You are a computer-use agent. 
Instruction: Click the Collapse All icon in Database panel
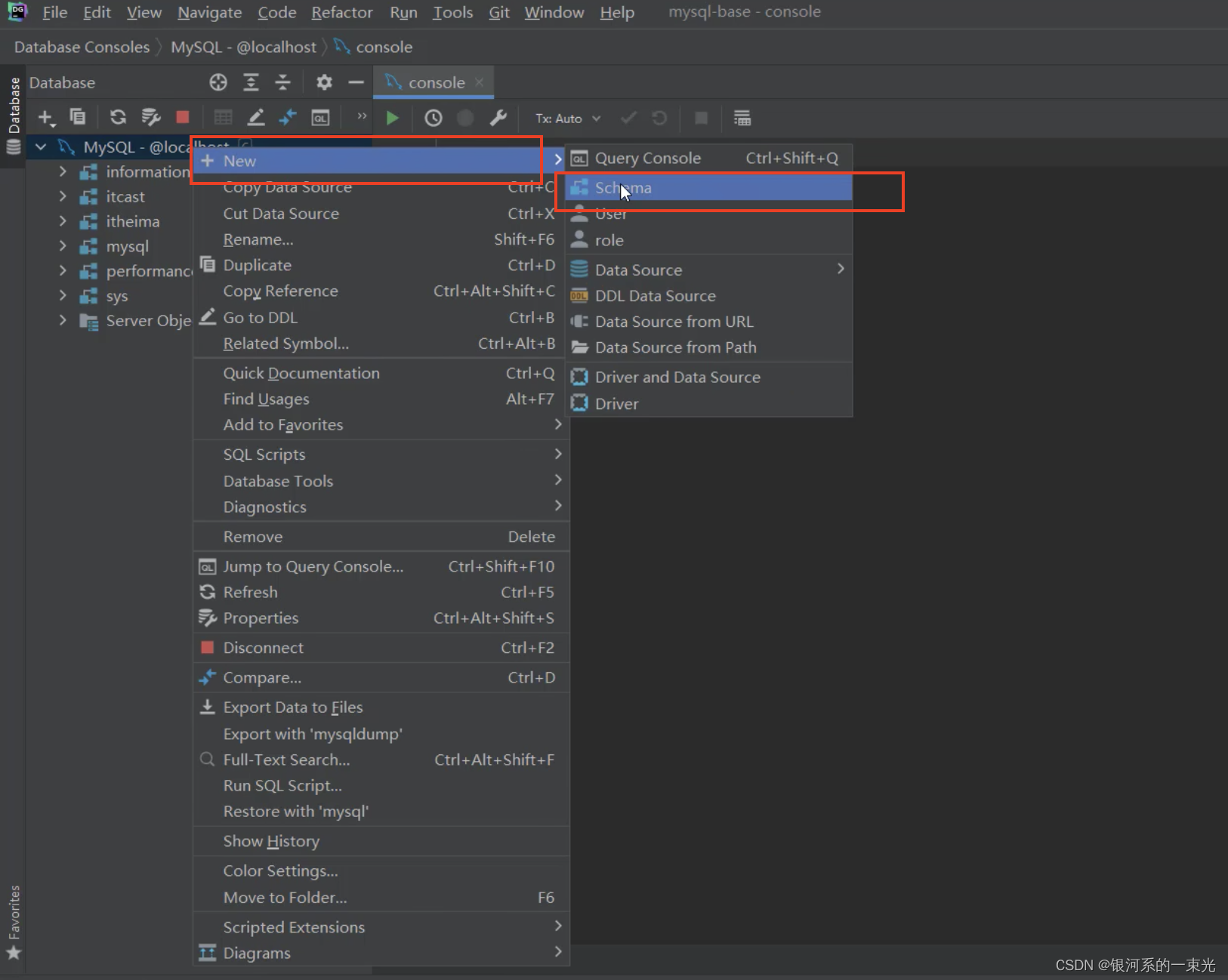[282, 82]
